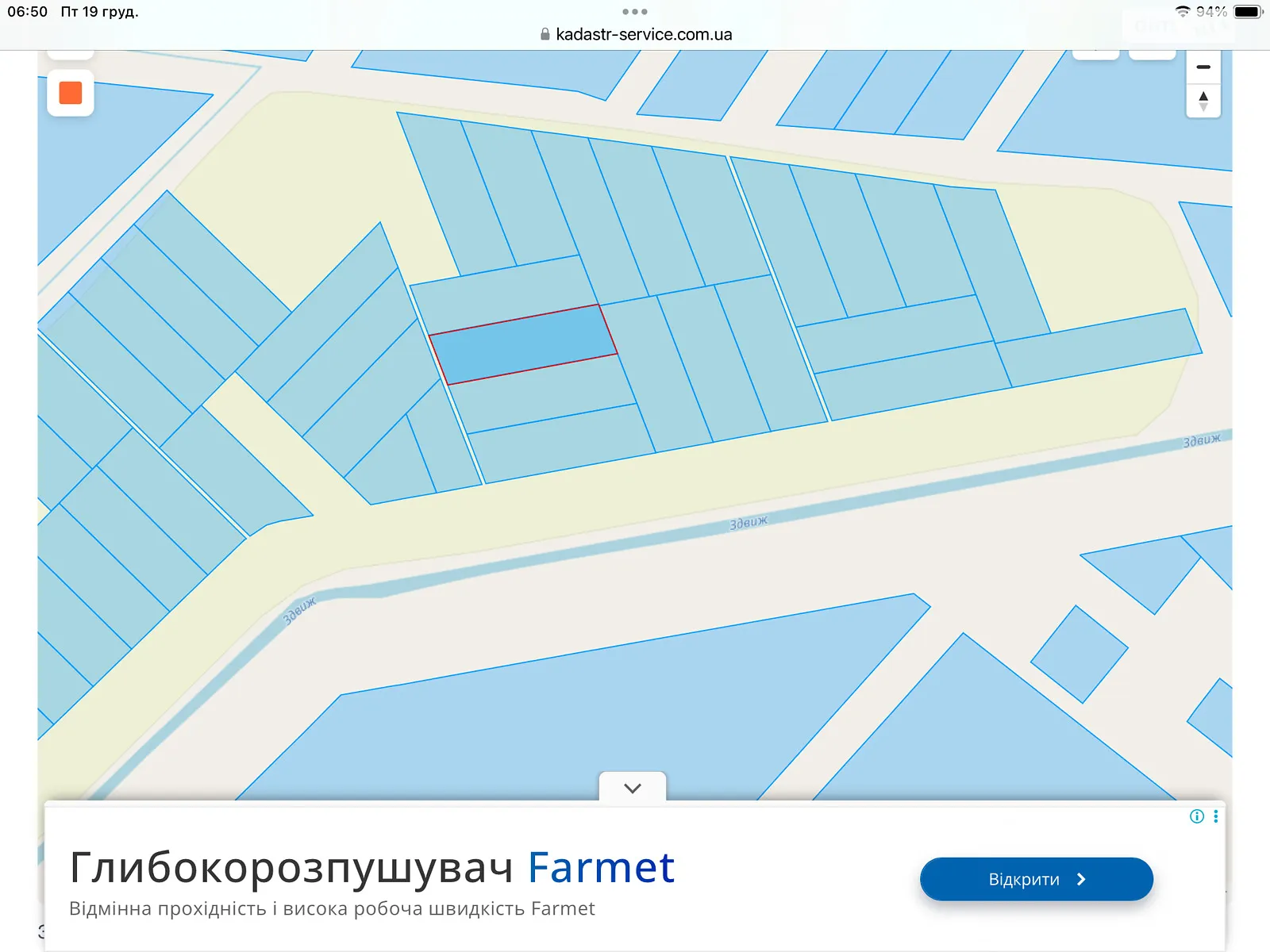Open the Глибокорозпушувач Farmet ad link
The image size is (1270, 952).
click(371, 867)
